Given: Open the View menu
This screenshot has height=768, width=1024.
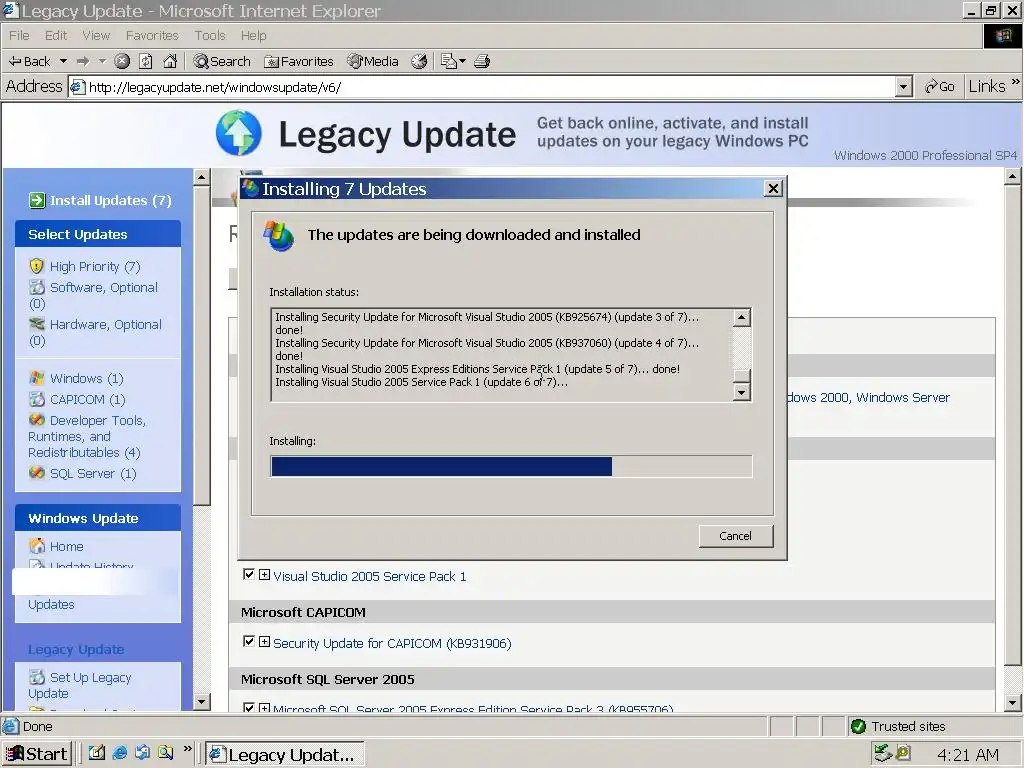Looking at the screenshot, I should click(x=96, y=35).
